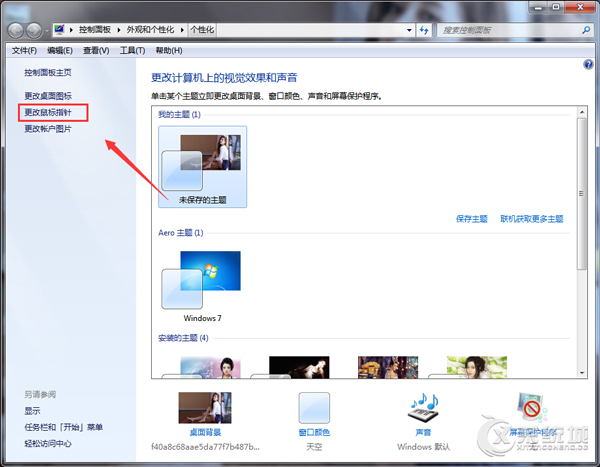Image resolution: width=600 pixels, height=467 pixels.
Task: Click the theme list scroll down arrow
Action: coord(582,373)
